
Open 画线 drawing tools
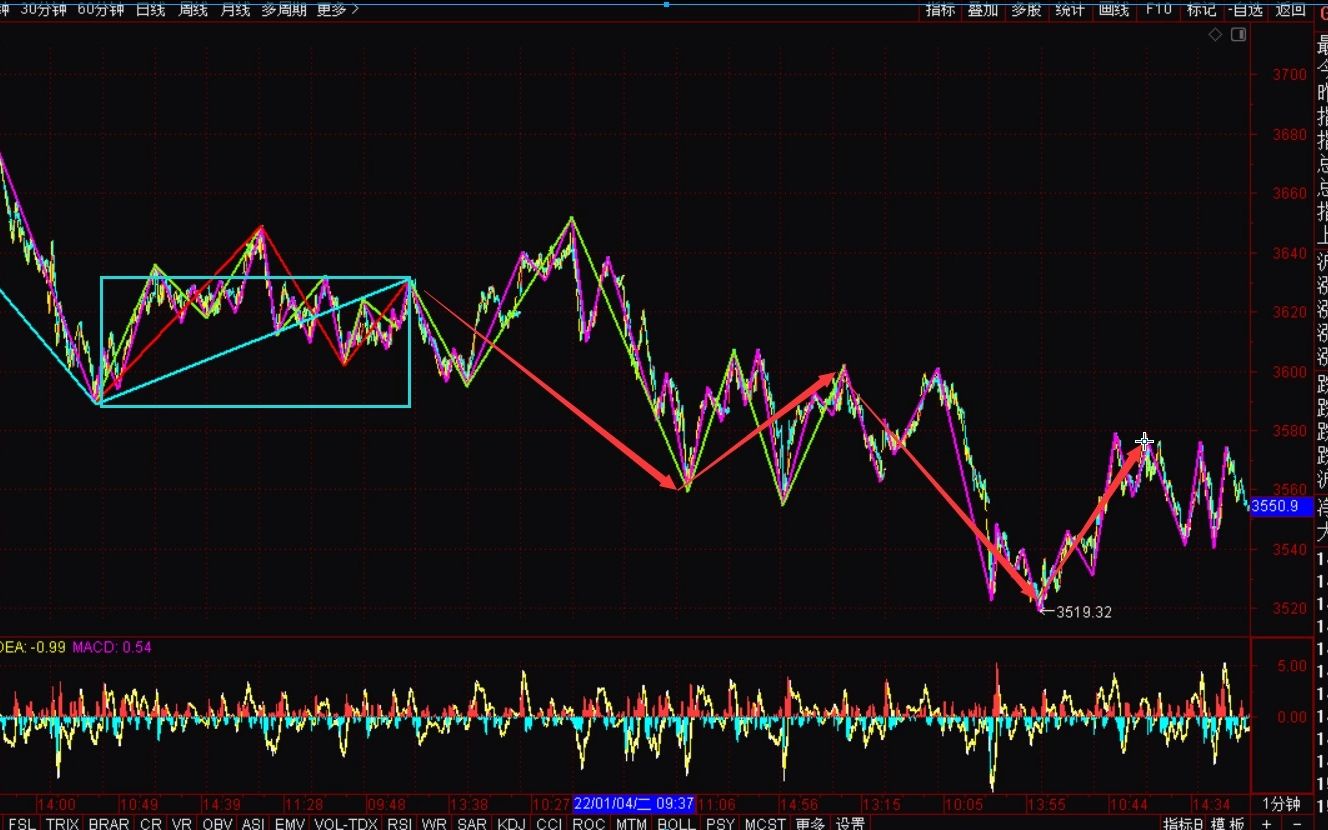1113,9
